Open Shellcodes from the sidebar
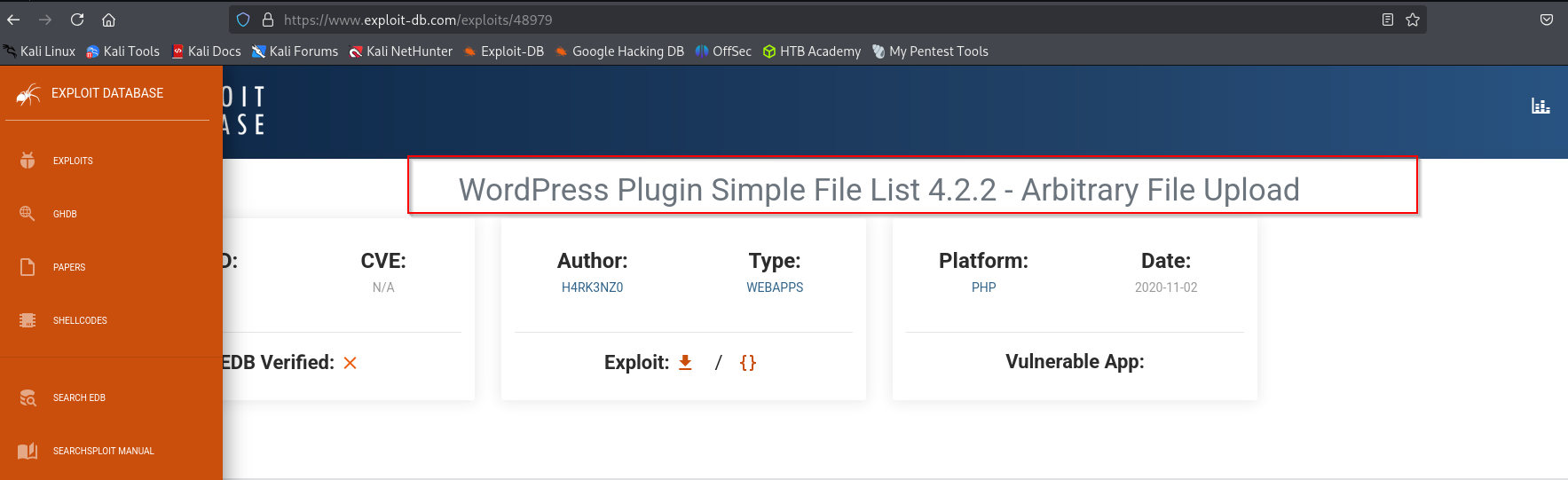 79,320
